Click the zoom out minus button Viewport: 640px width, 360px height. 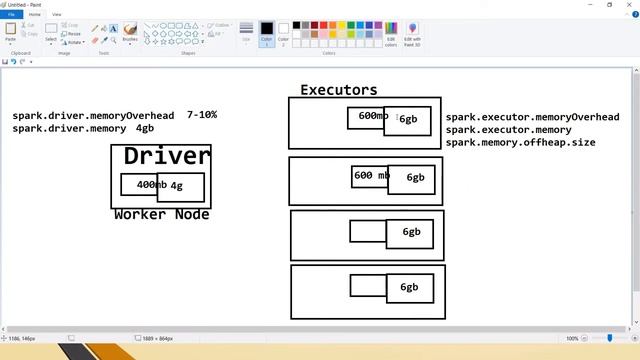click(x=584, y=338)
